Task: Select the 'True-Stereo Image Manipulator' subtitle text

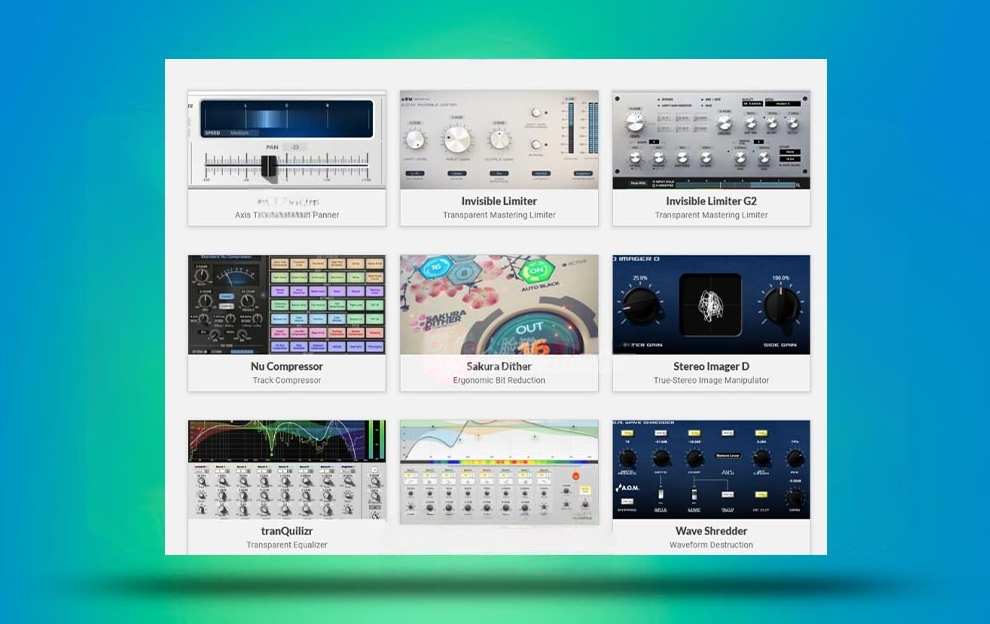Action: point(711,380)
